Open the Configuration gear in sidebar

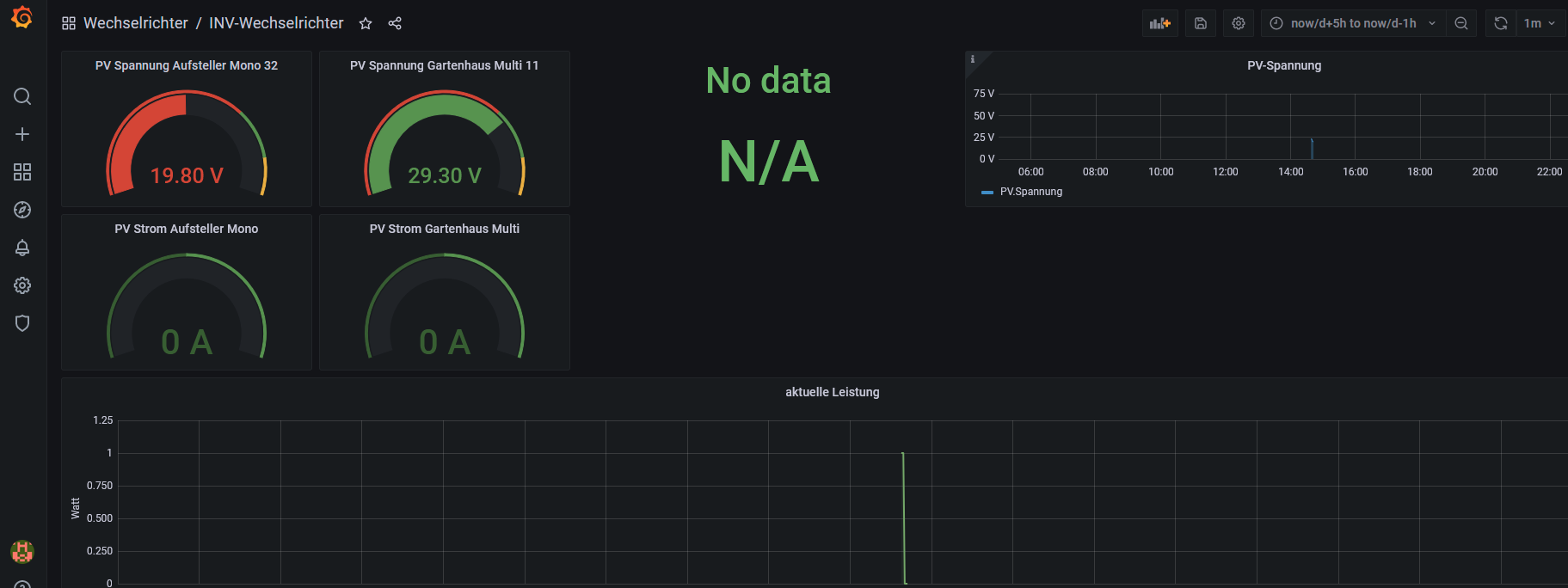[x=22, y=285]
